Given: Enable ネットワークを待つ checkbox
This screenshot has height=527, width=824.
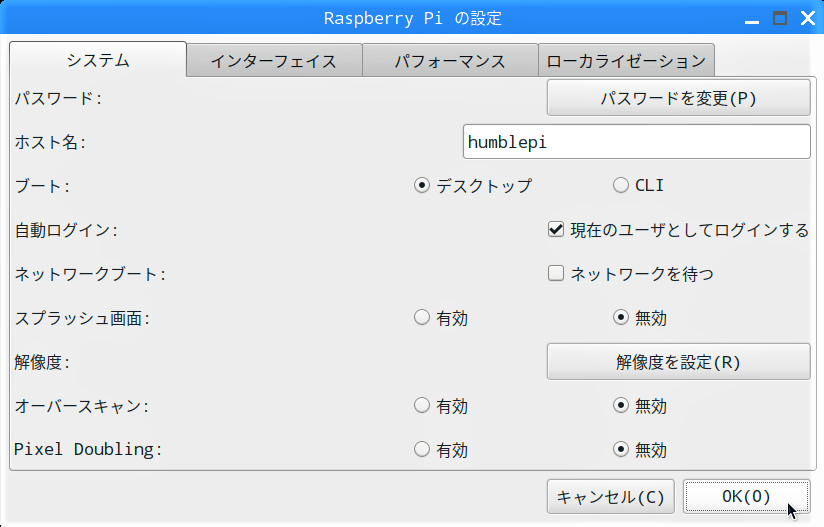Looking at the screenshot, I should tap(630, 274).
